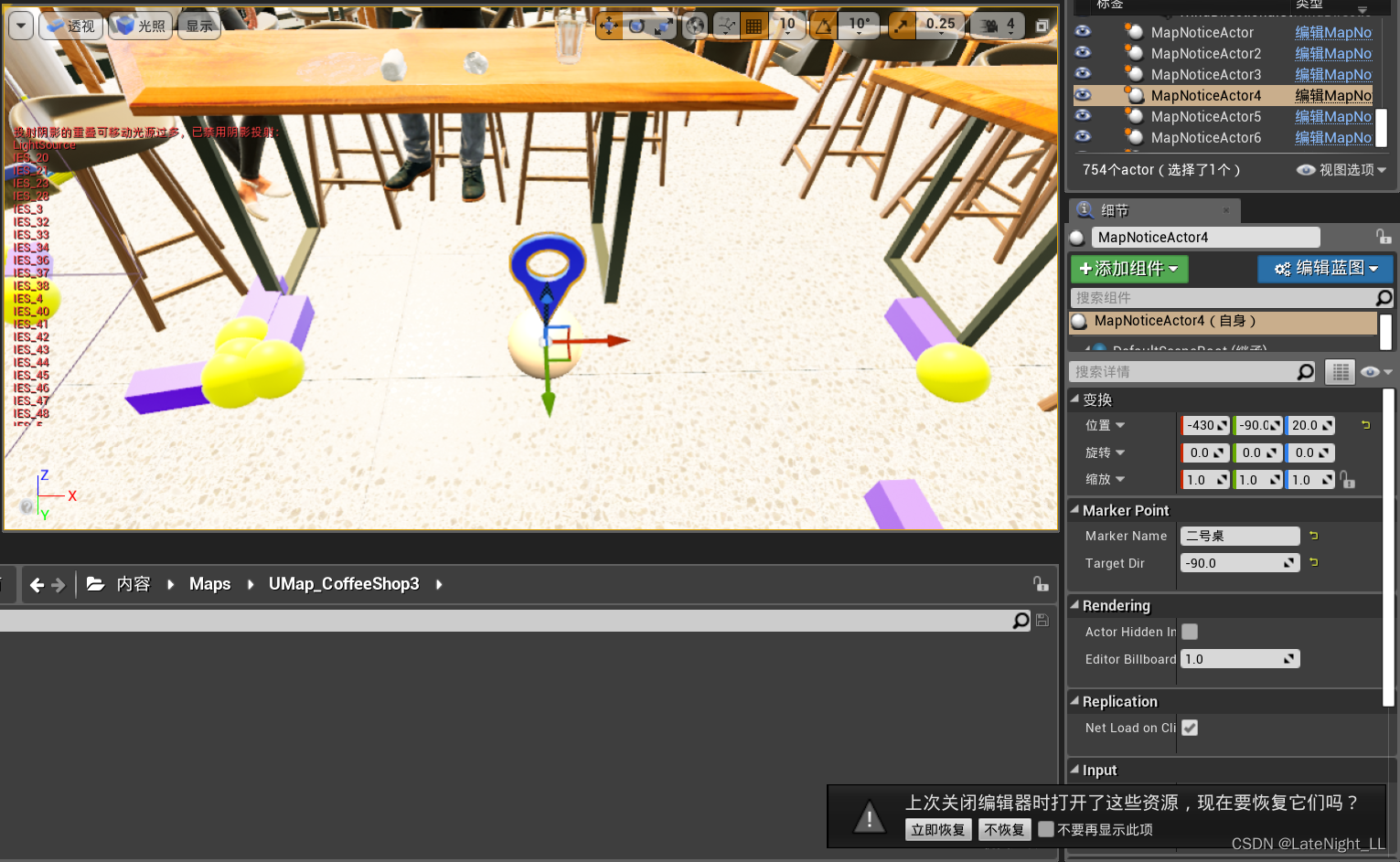1400x862 pixels.
Task: Toggle visibility of MapNoticeActor
Action: pyautogui.click(x=1083, y=31)
